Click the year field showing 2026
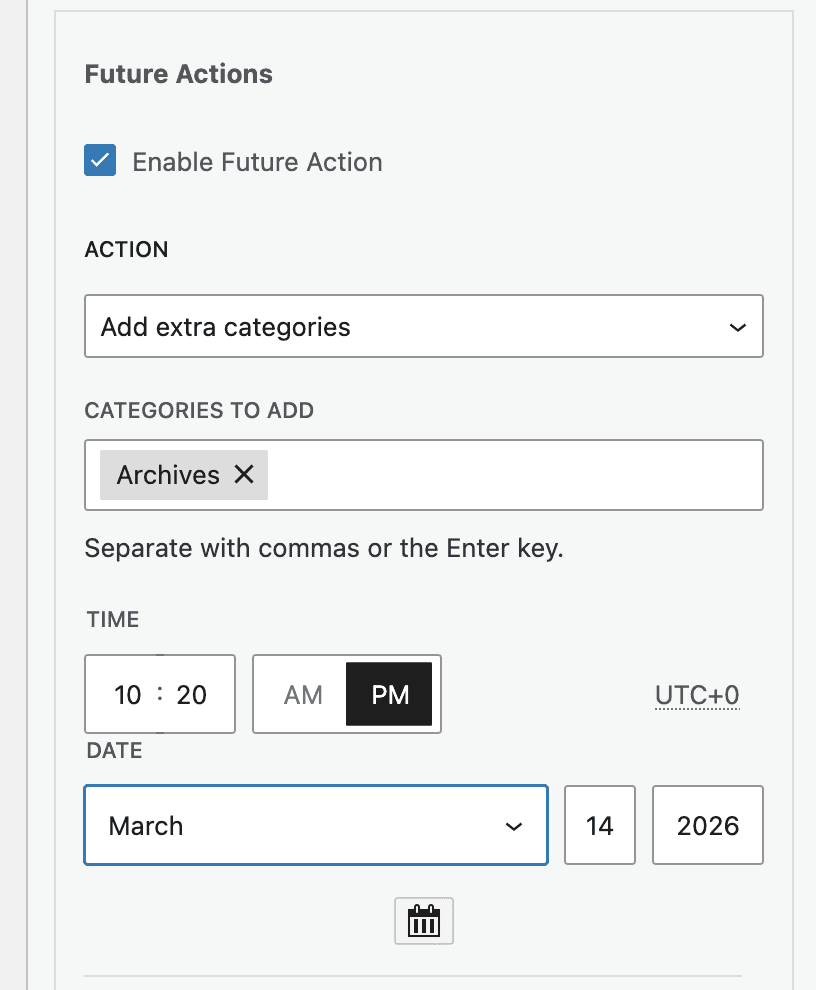 707,826
